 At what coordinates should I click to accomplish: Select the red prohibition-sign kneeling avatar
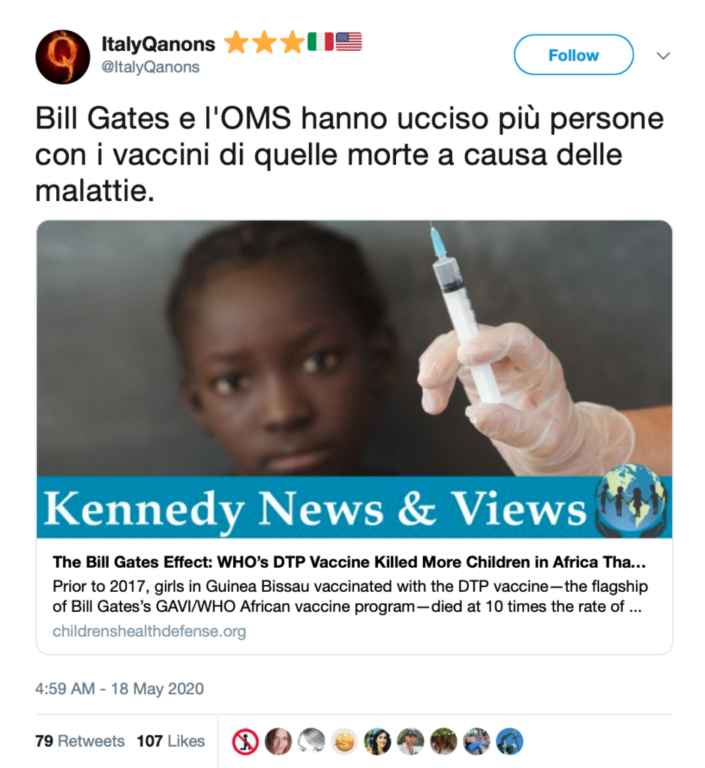coord(245,741)
